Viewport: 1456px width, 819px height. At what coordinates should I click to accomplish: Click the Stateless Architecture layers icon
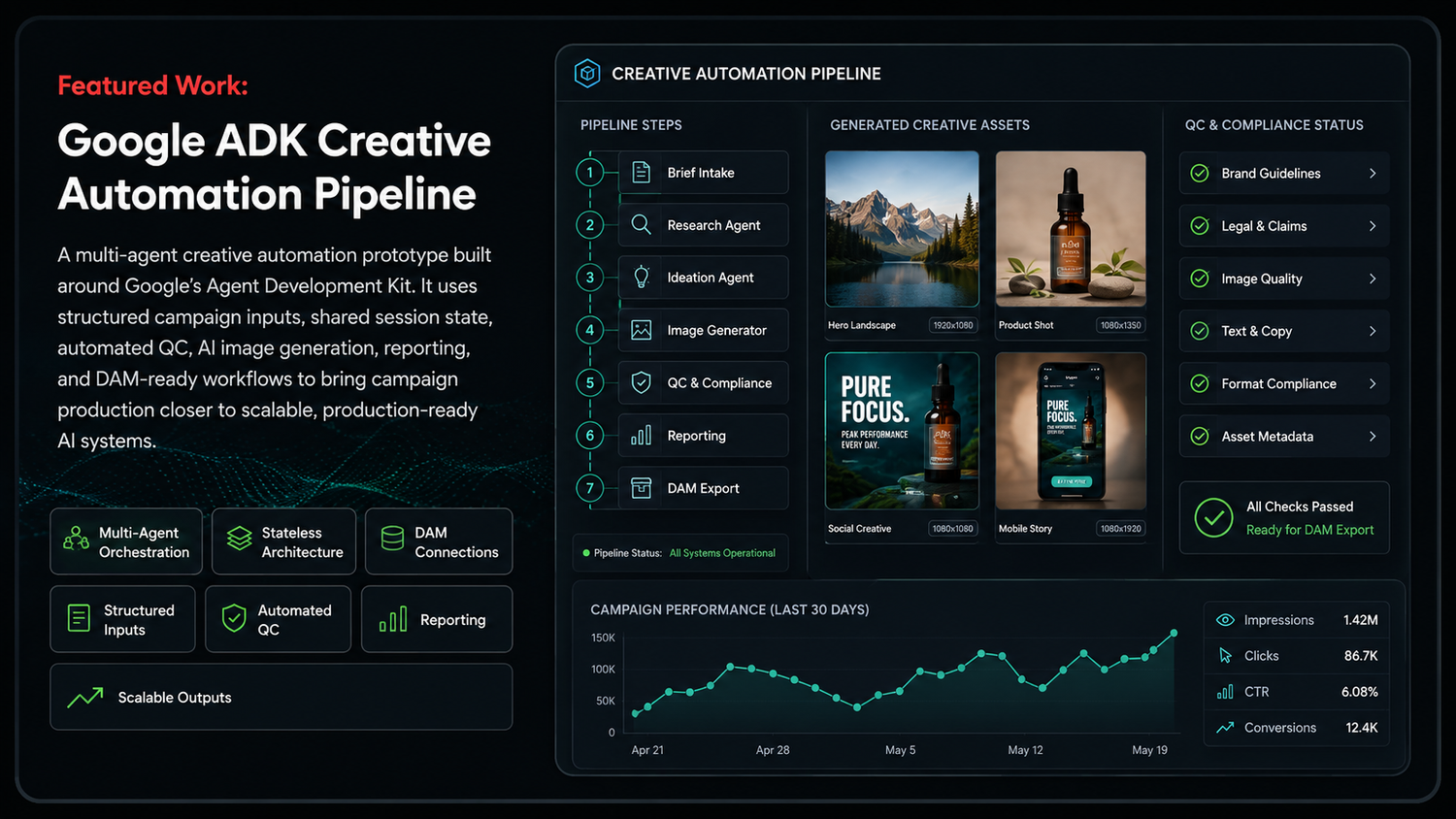pos(239,539)
